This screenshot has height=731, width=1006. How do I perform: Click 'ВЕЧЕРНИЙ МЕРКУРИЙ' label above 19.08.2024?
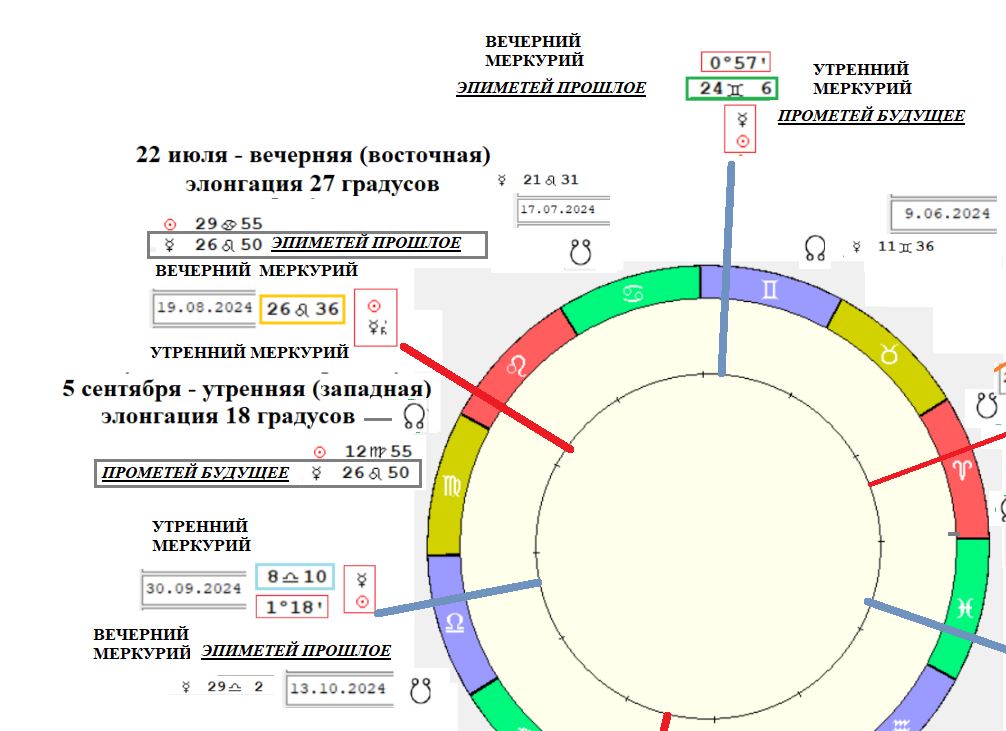pyautogui.click(x=257, y=271)
